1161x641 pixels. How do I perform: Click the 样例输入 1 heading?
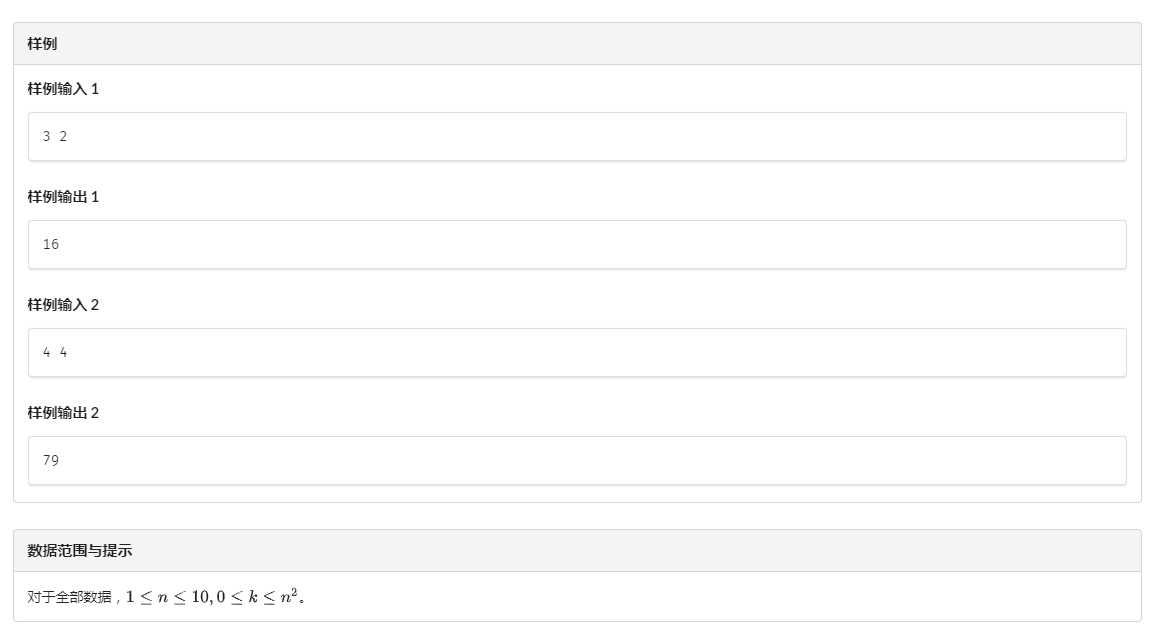[x=63, y=89]
